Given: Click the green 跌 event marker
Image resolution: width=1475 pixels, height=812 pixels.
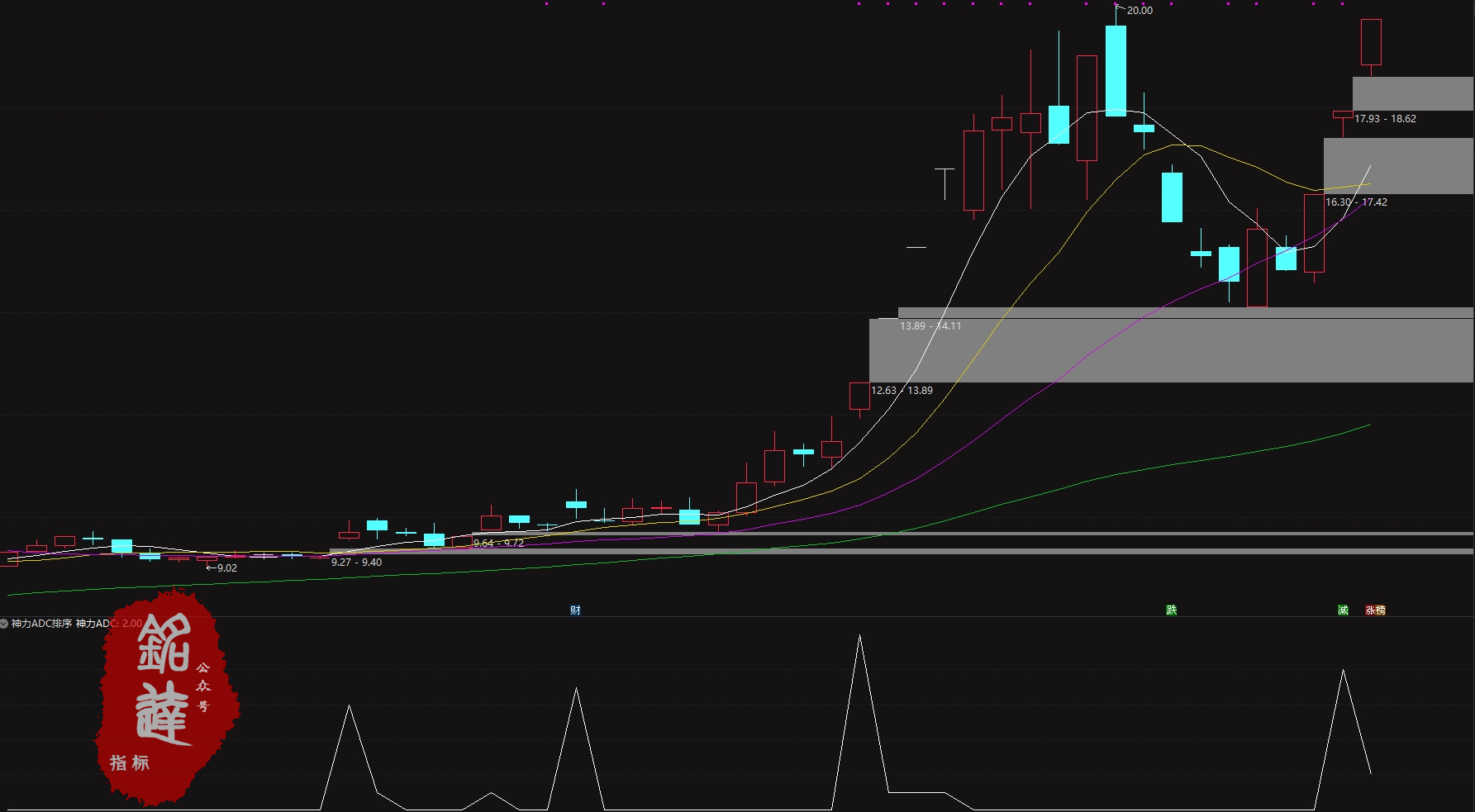Looking at the screenshot, I should (1171, 610).
